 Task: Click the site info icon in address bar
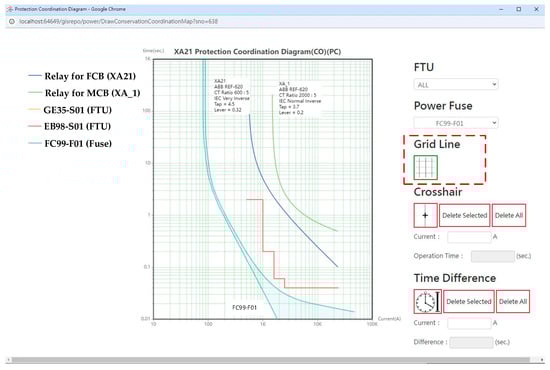tap(12, 21)
